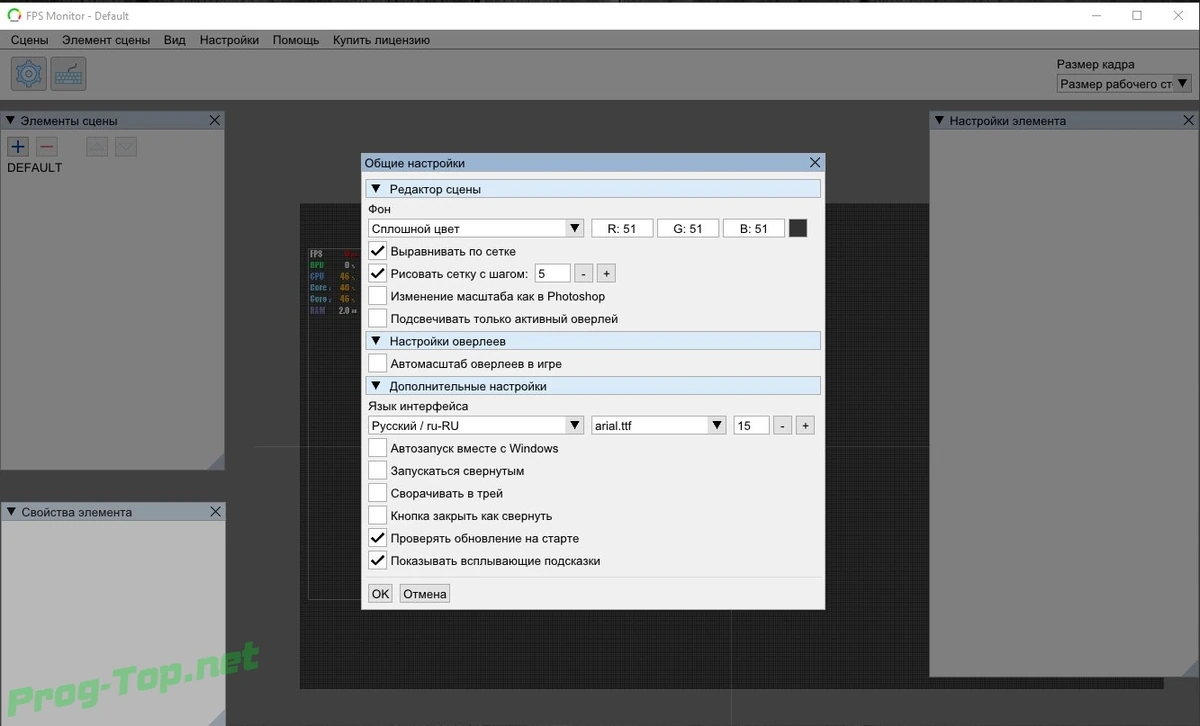This screenshot has height=726, width=1200.
Task: Decrease font size with minus button
Action: [x=783, y=425]
